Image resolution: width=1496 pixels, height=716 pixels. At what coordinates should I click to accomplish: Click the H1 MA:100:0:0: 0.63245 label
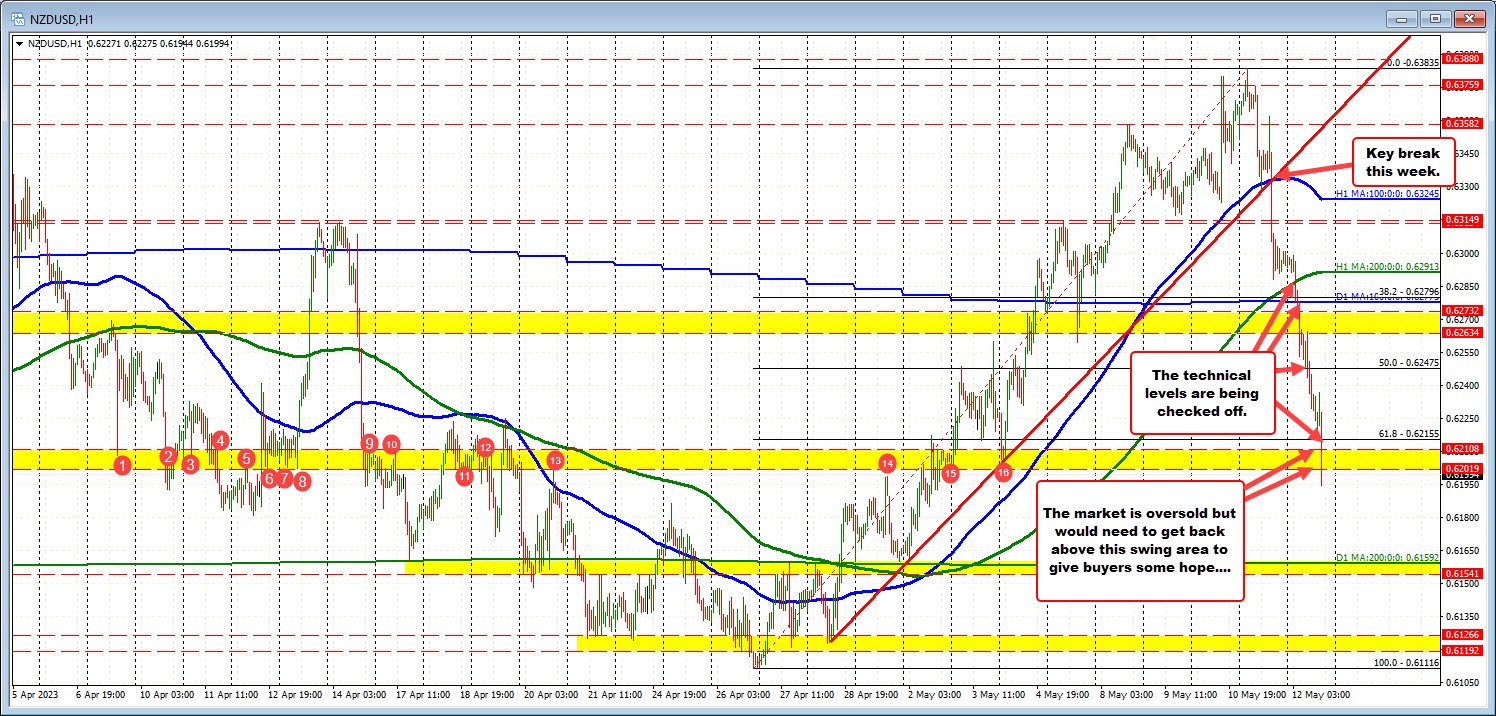[x=1388, y=193]
